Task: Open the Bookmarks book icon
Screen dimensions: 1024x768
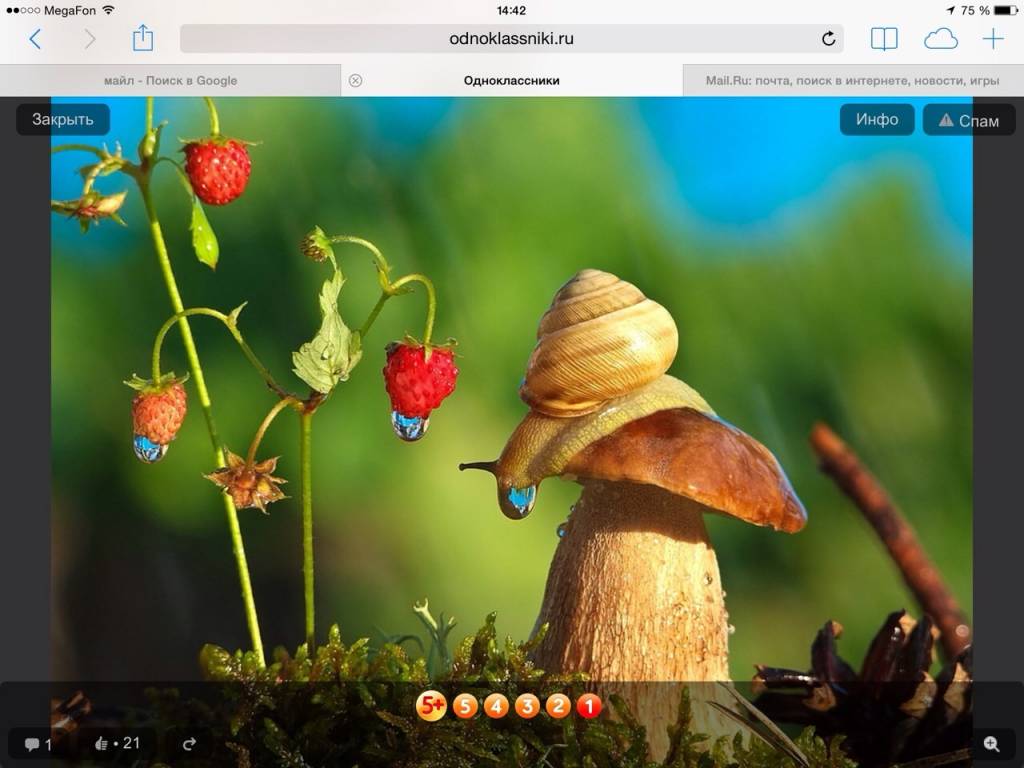Action: (x=884, y=39)
